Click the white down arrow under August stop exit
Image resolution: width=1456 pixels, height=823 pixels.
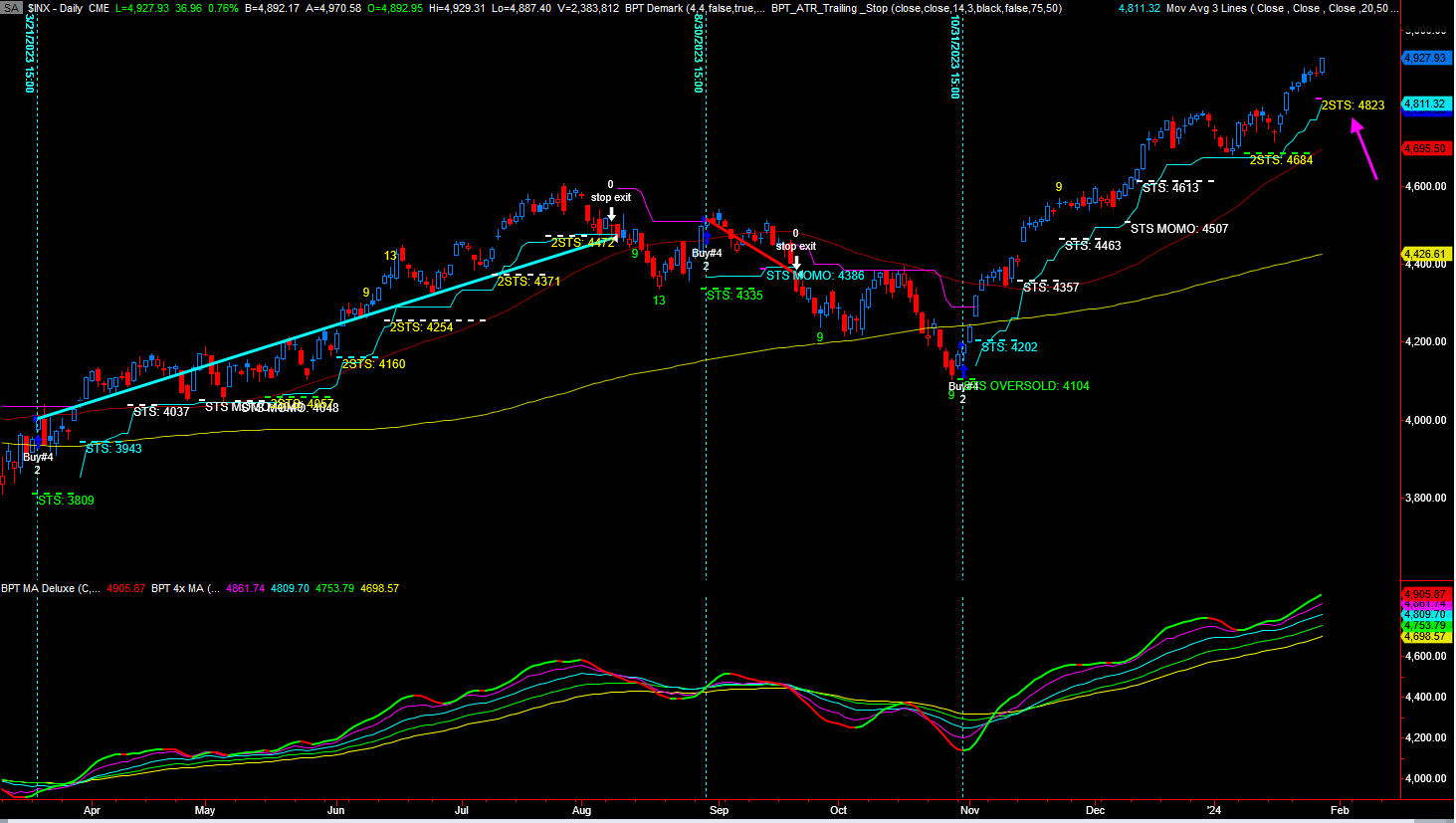pos(611,214)
